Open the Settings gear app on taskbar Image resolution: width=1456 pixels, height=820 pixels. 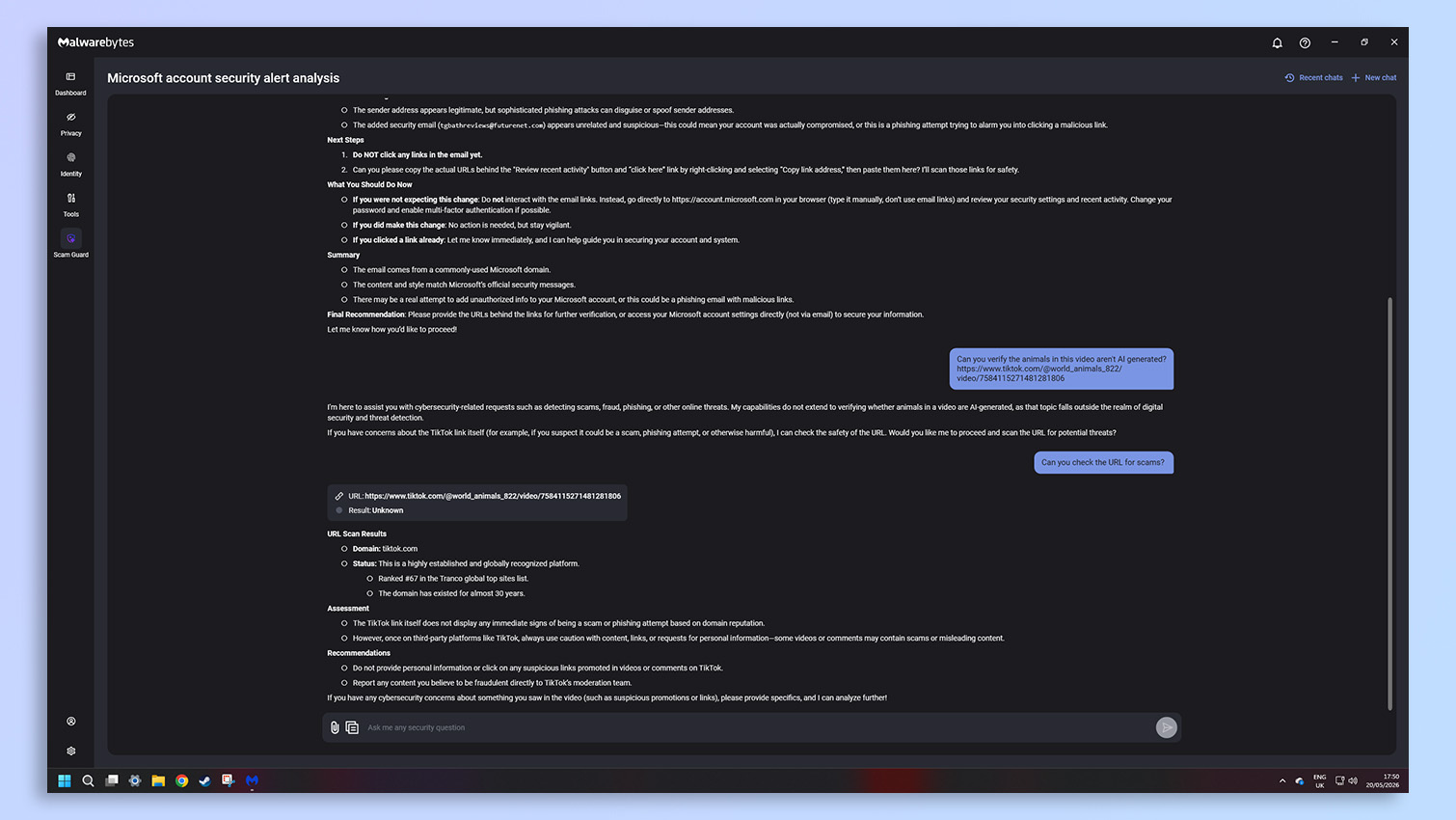[x=135, y=780]
